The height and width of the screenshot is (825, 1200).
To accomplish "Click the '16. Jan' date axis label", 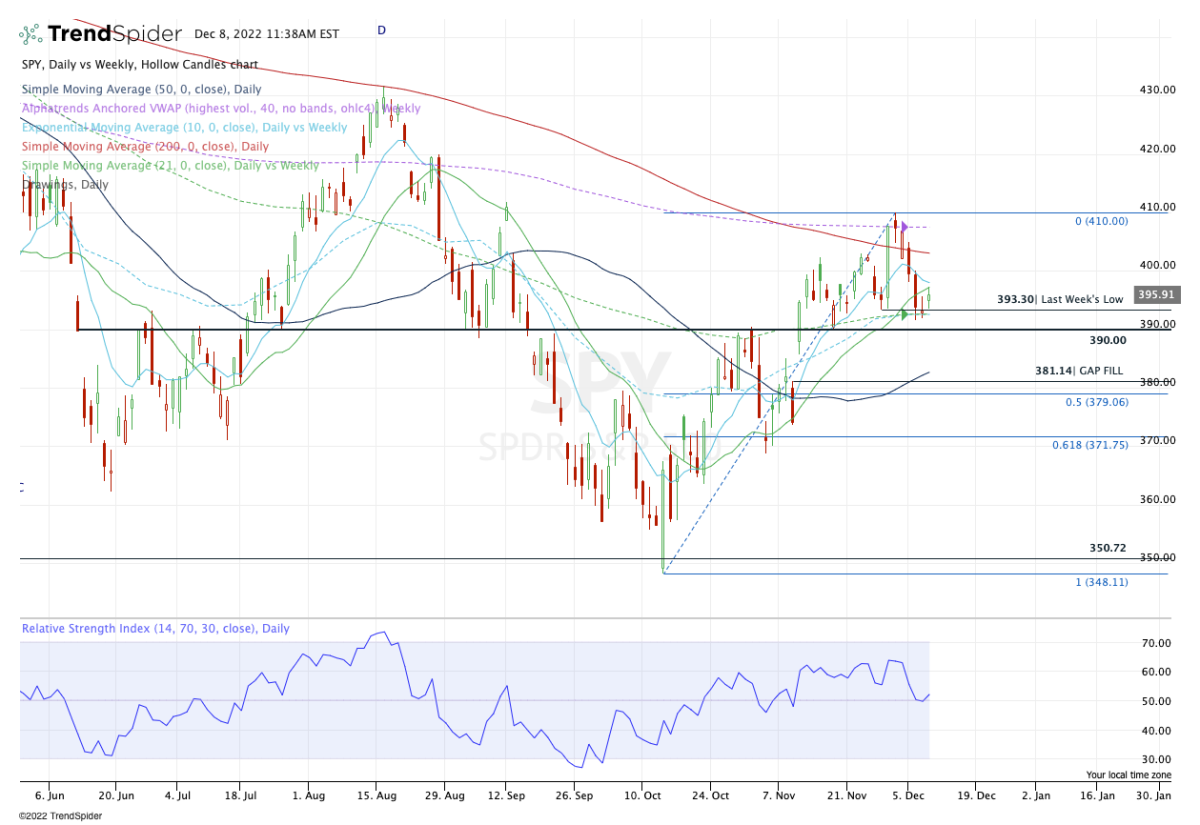I will point(1098,797).
